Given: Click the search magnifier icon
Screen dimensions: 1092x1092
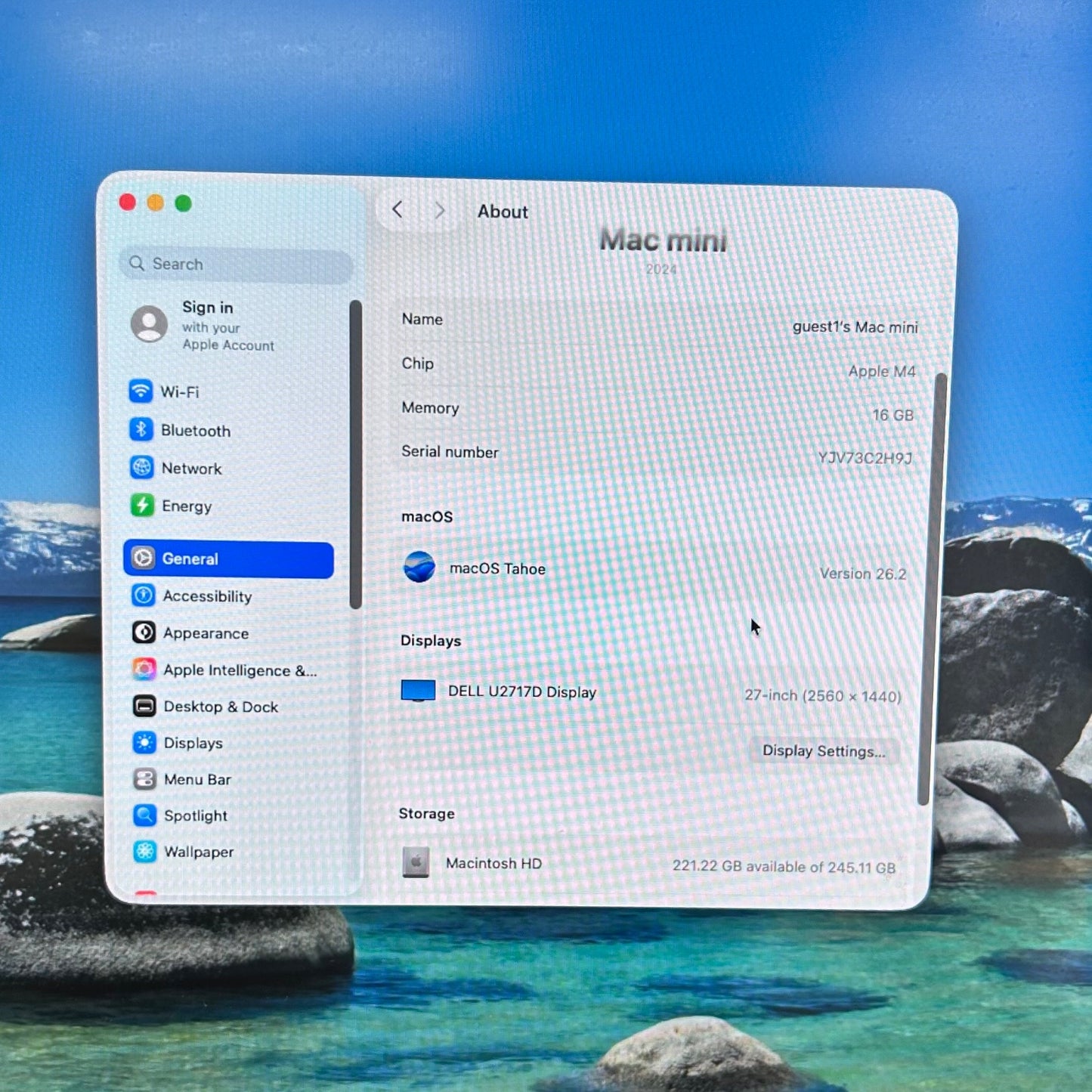Looking at the screenshot, I should (x=137, y=263).
